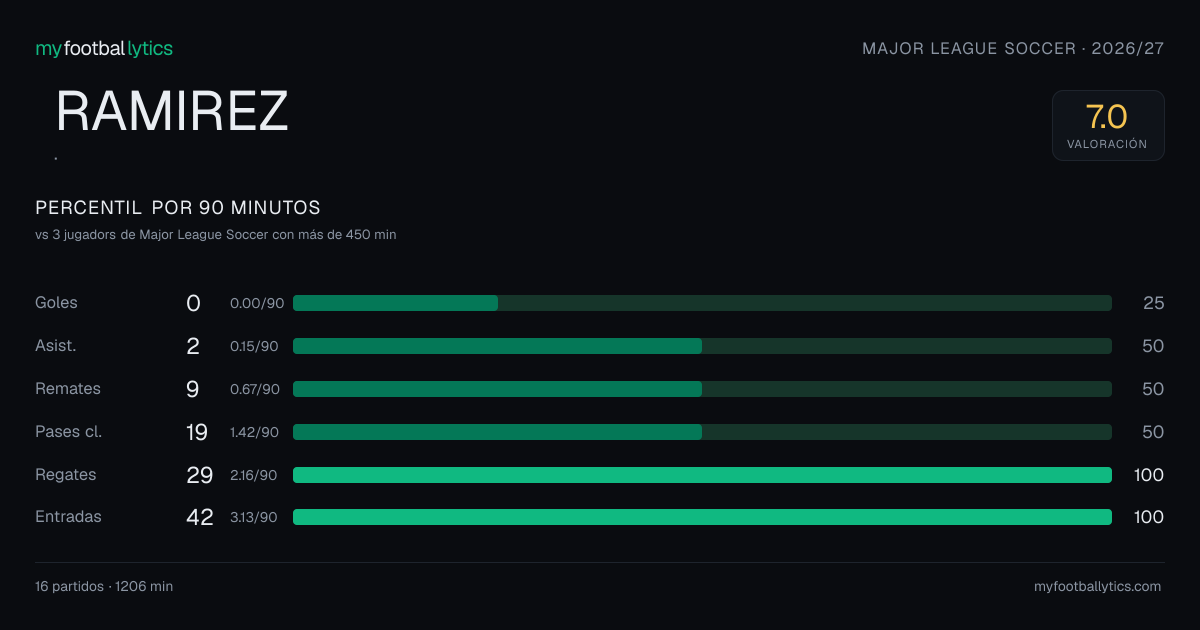Click the Percentil por 90 minutos title
1200x630 pixels.
(178, 208)
